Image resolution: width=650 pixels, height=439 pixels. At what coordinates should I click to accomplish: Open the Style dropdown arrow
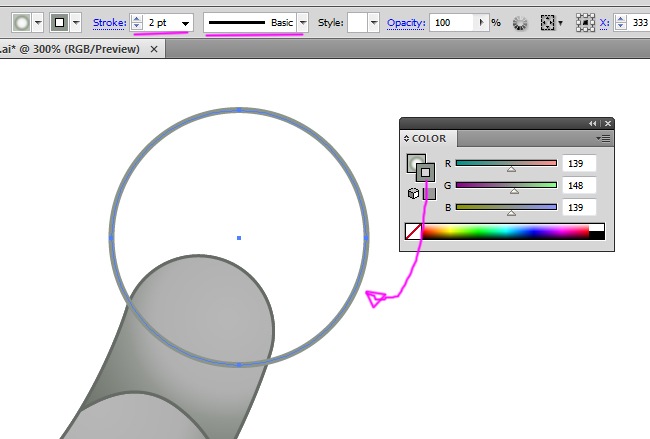(x=374, y=22)
